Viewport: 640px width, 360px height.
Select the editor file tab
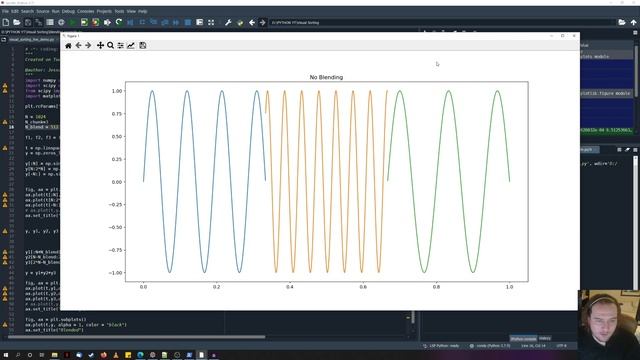[32, 40]
